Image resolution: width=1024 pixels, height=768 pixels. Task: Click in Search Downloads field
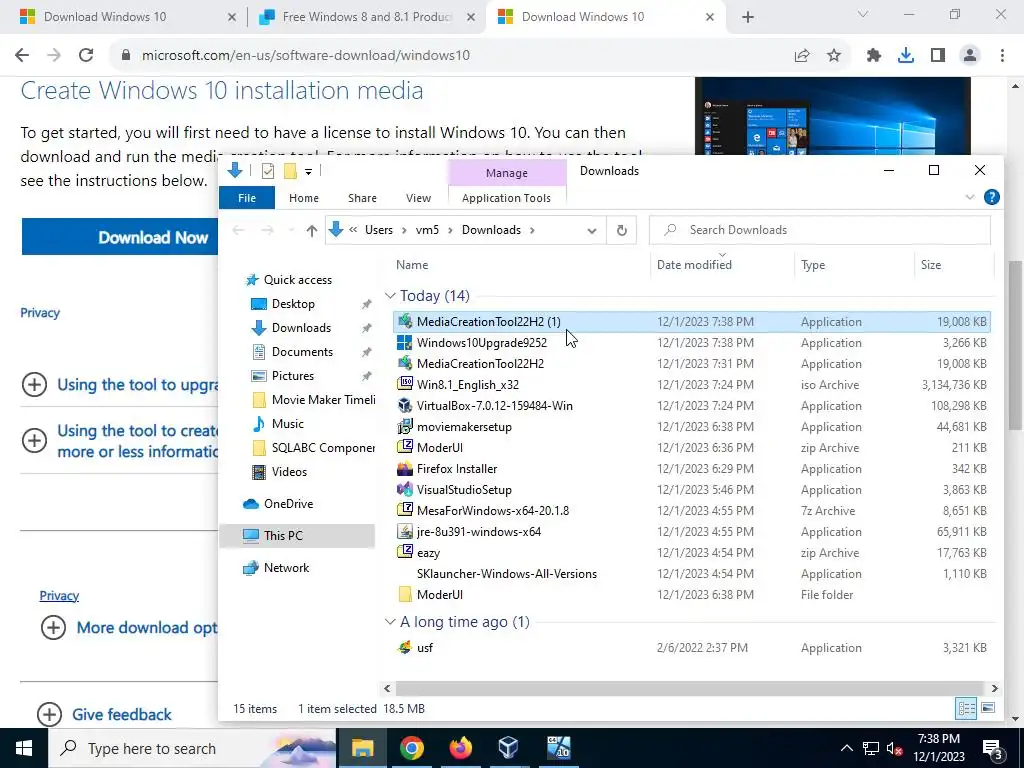[x=820, y=230]
